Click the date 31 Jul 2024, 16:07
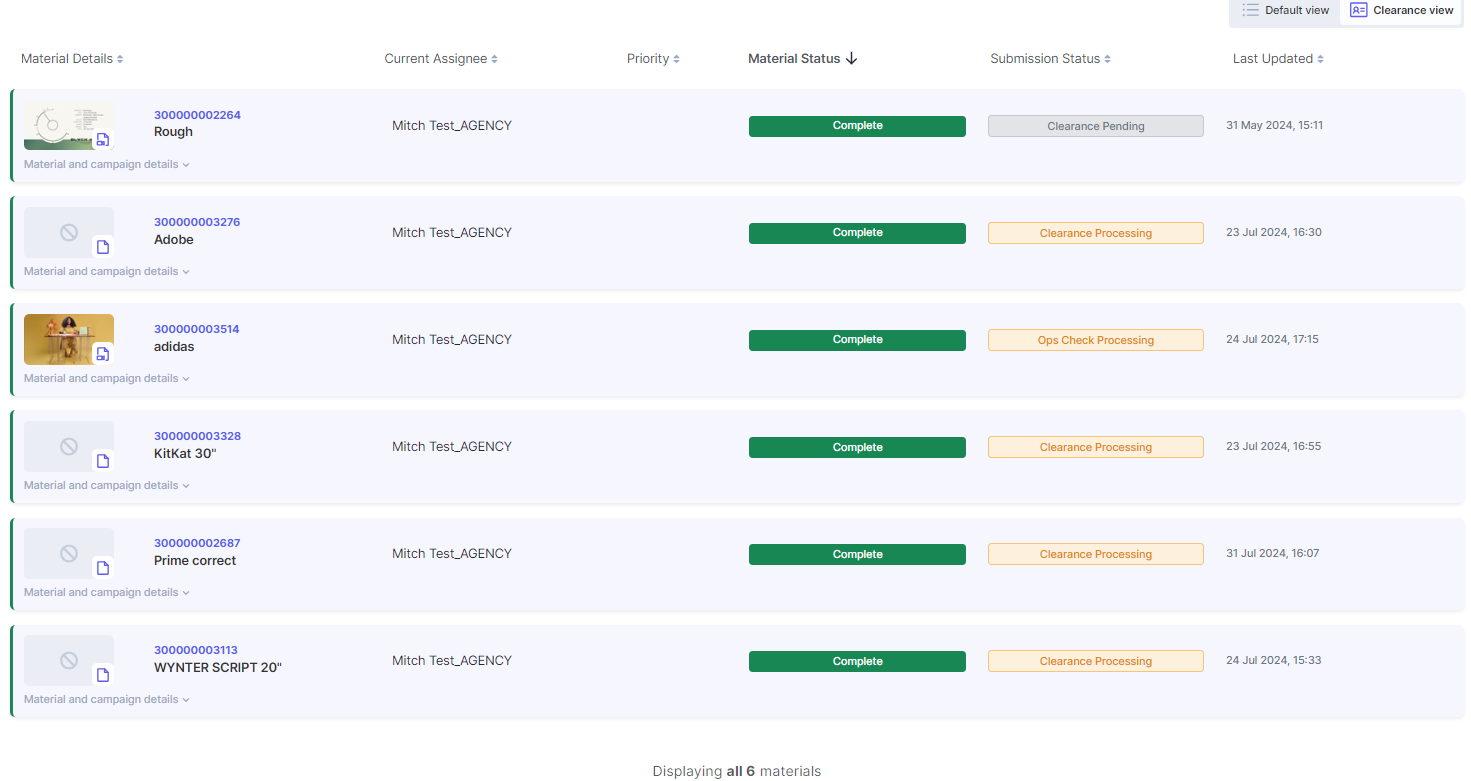 1272,553
